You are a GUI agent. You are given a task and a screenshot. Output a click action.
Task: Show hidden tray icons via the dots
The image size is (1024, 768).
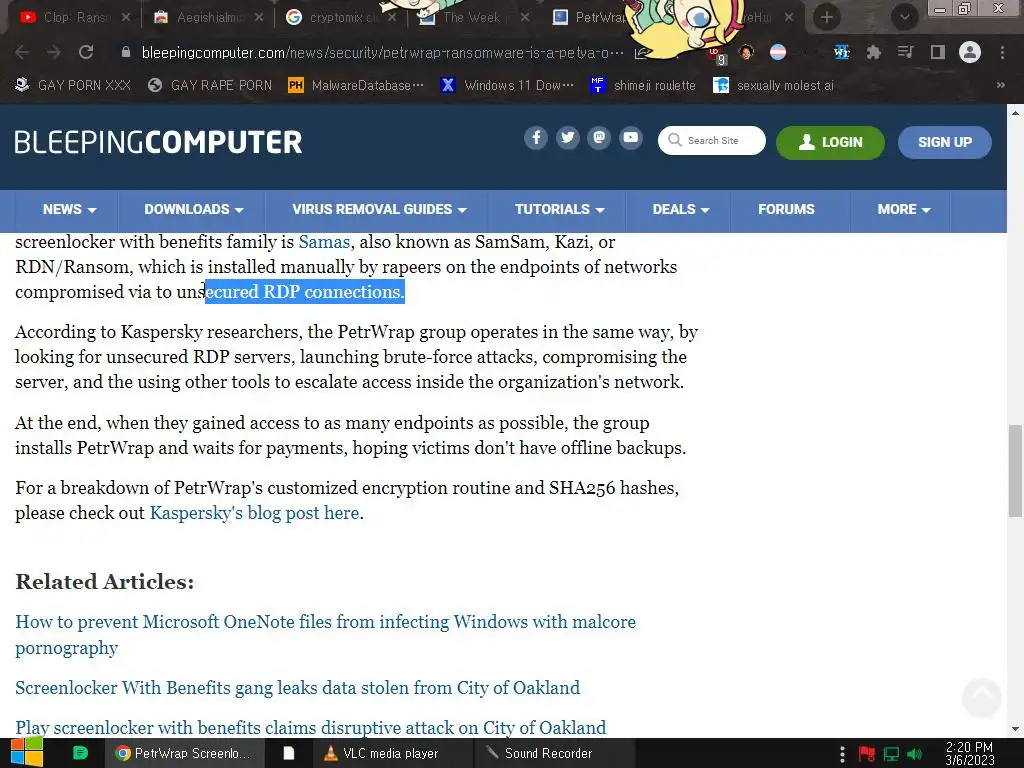point(842,754)
